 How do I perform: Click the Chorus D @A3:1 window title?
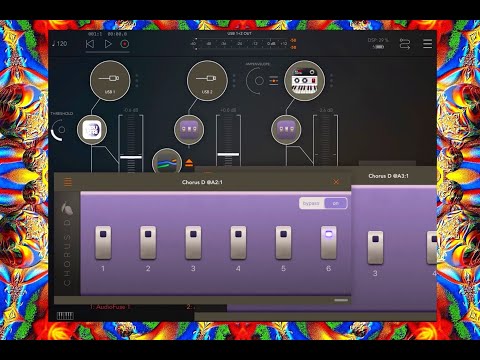pyautogui.click(x=388, y=176)
